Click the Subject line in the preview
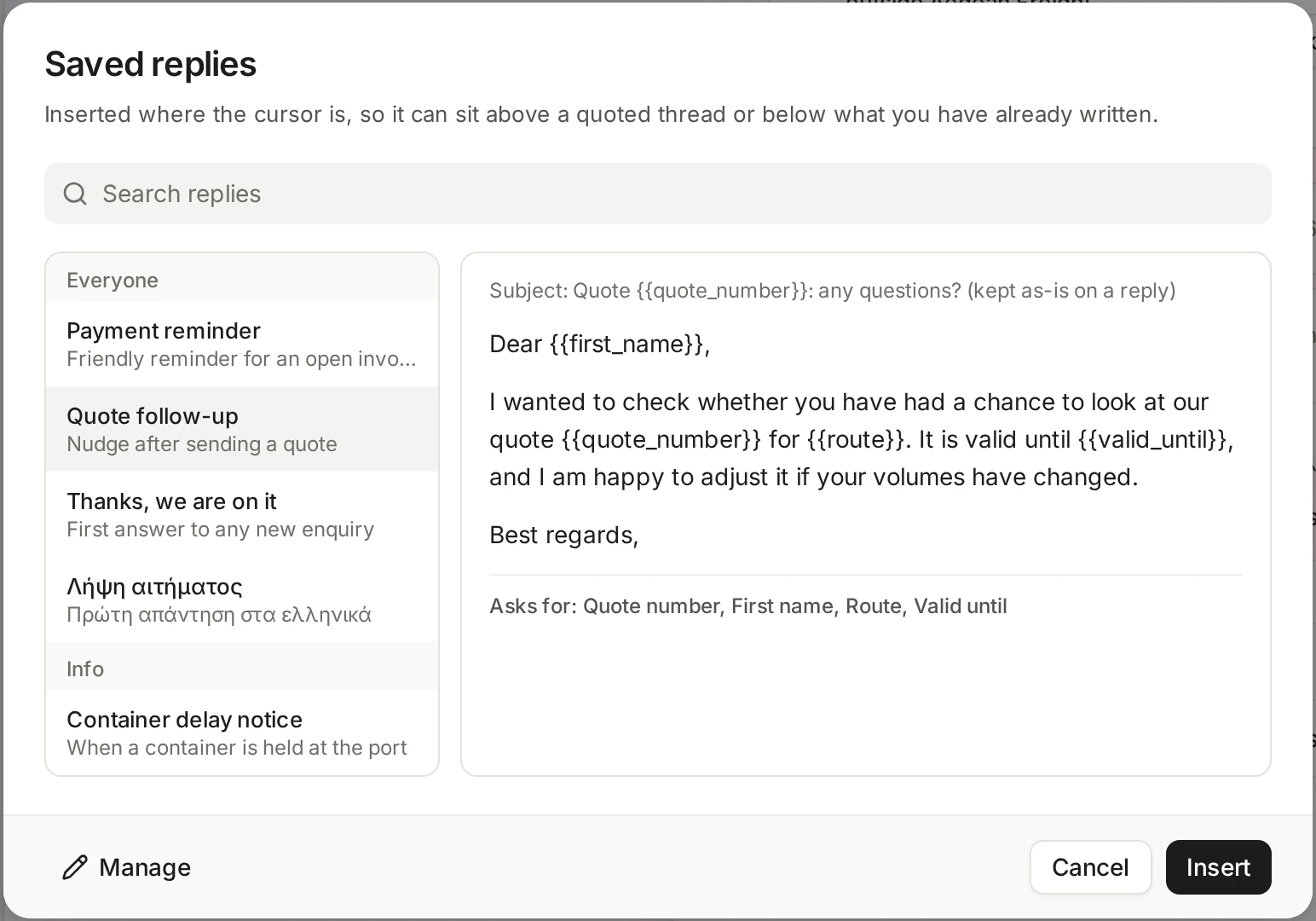Screen dimensions: 1316x921 pyautogui.click(x=832, y=291)
